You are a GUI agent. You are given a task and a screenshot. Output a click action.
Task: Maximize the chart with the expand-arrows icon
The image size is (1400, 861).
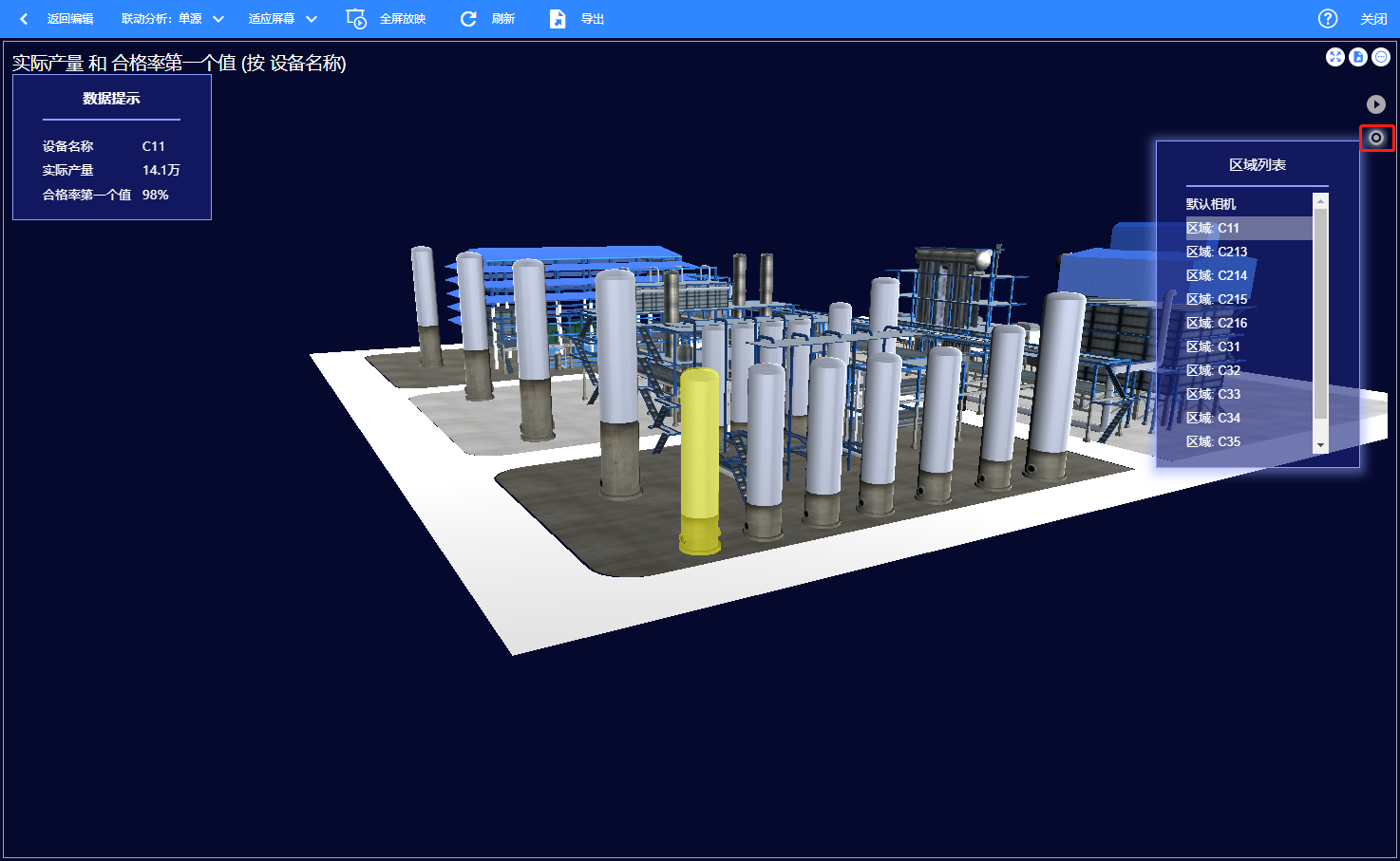point(1335,57)
